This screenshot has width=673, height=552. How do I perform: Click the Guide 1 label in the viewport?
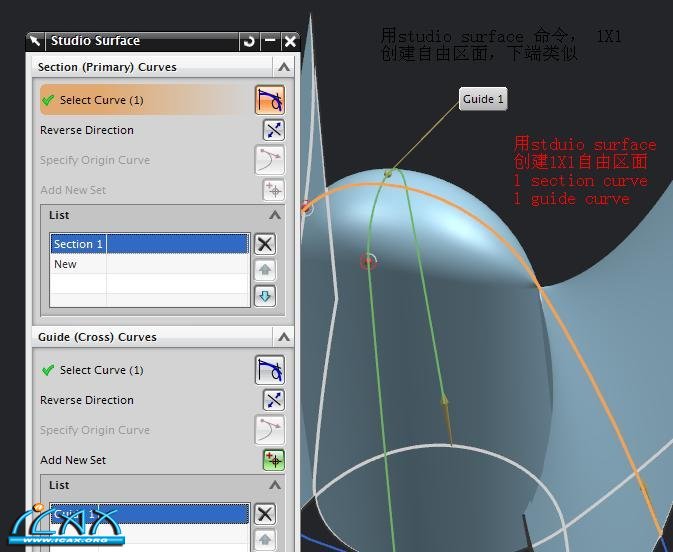coord(483,98)
